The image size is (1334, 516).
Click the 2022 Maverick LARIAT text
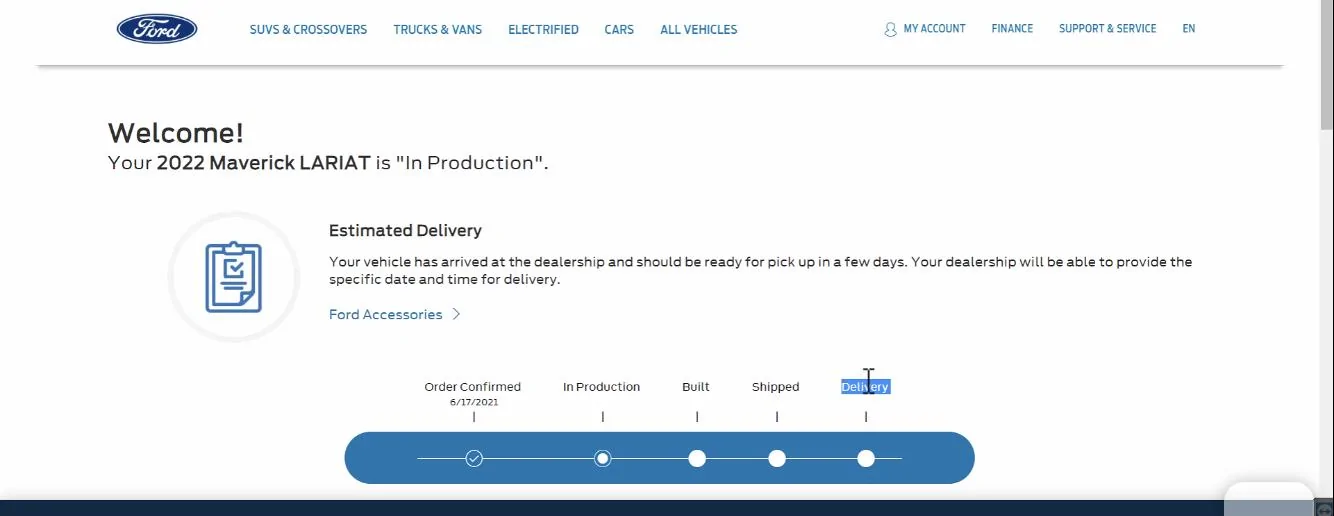[x=264, y=163]
